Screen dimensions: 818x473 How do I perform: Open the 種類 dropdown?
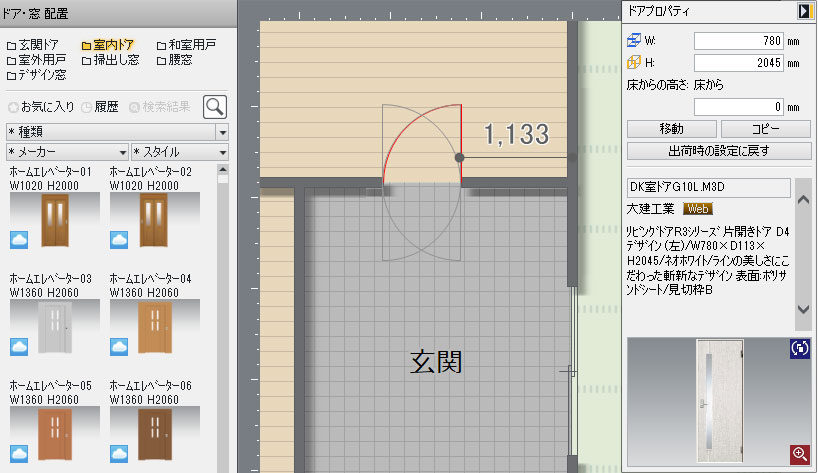coord(117,132)
